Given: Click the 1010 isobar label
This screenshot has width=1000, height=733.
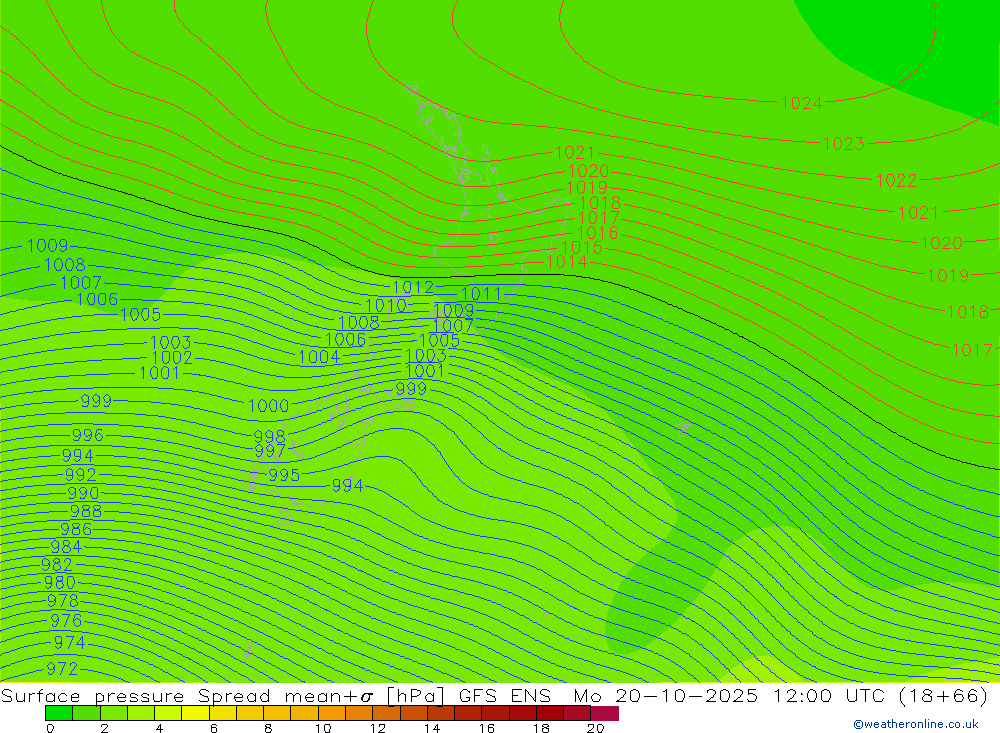Looking at the screenshot, I should point(386,306).
